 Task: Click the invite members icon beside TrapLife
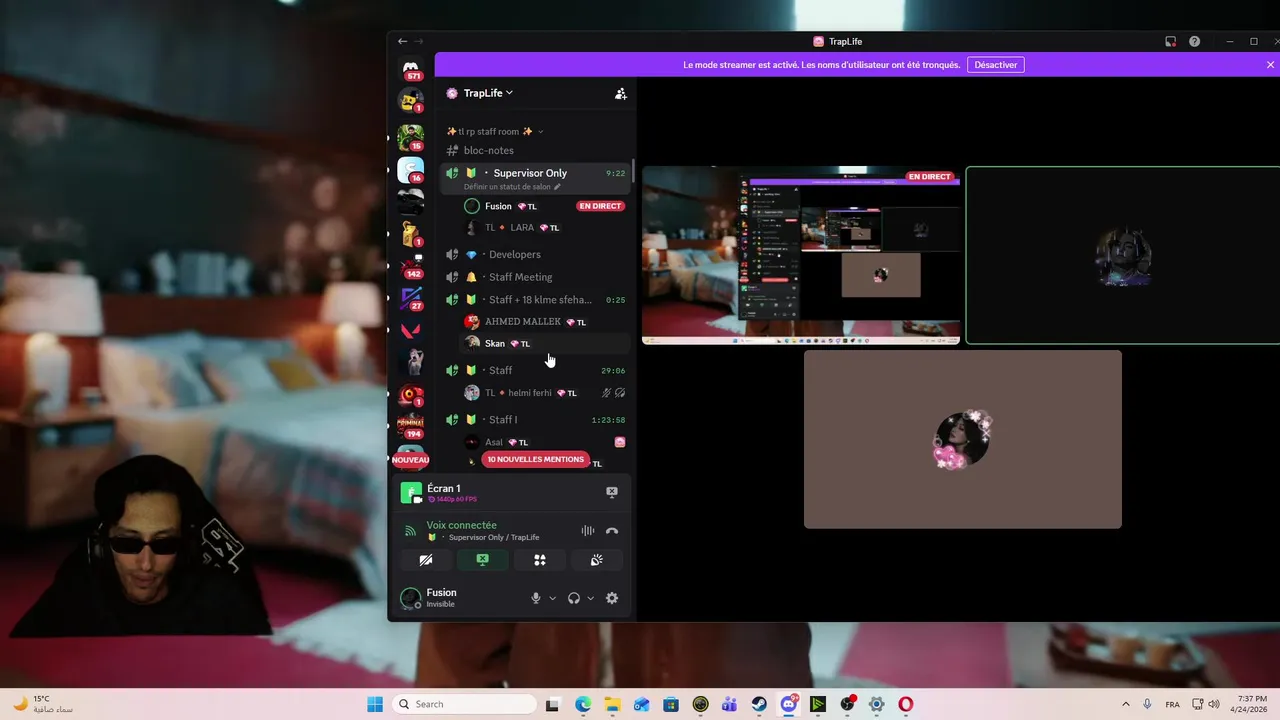click(620, 93)
